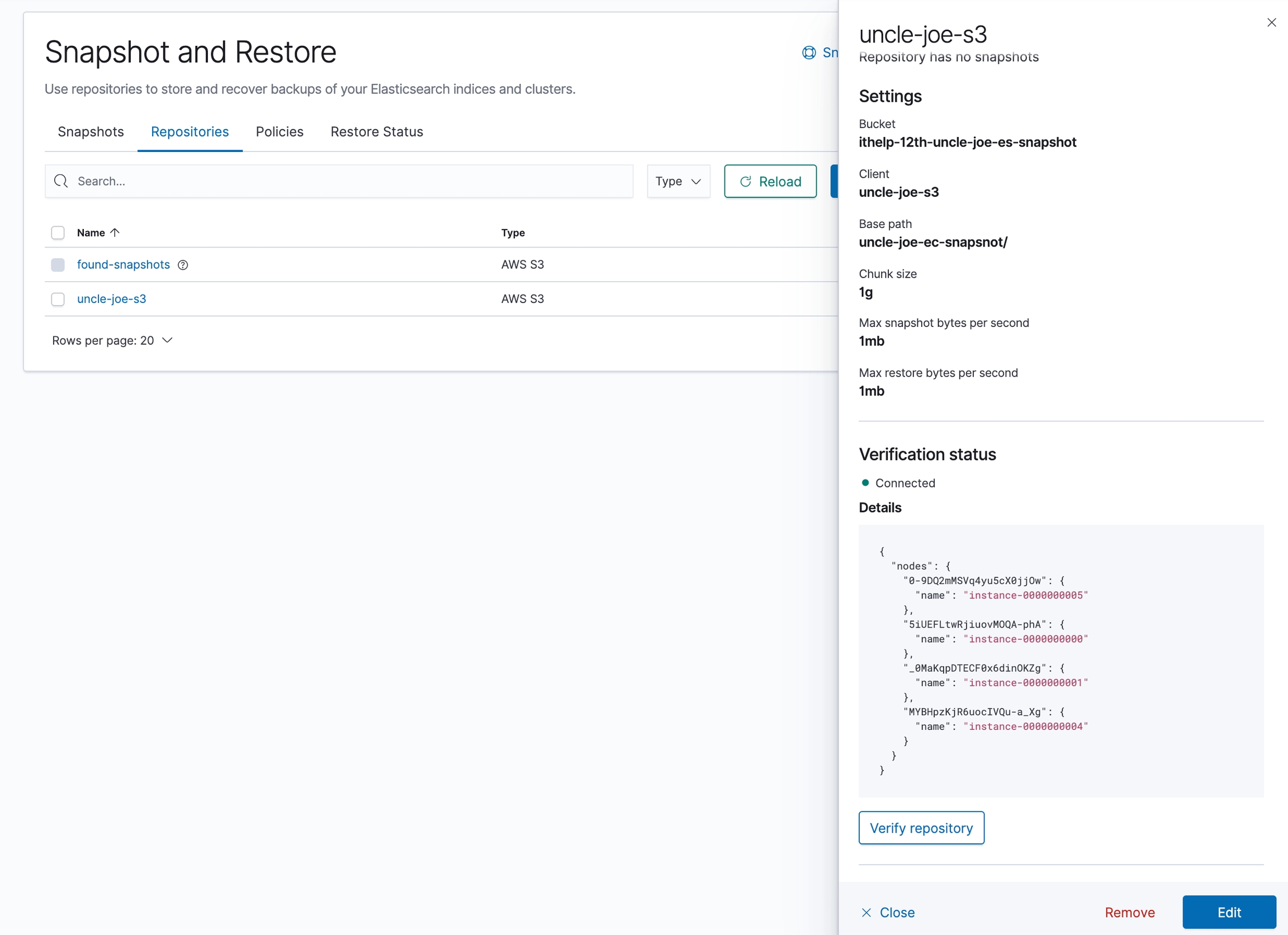The image size is (1288, 935).
Task: Switch to the Snapshots tab
Action: point(91,132)
